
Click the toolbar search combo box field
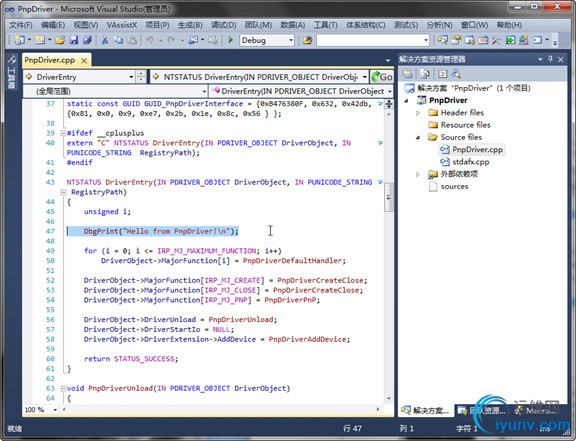click(370, 40)
